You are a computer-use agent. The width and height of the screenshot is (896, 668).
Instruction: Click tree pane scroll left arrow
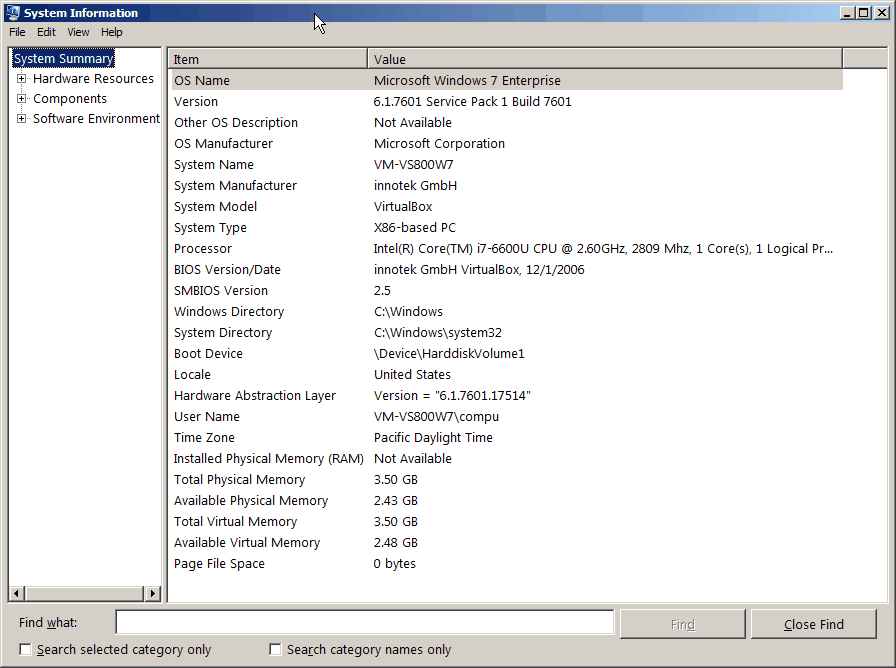[x=17, y=593]
